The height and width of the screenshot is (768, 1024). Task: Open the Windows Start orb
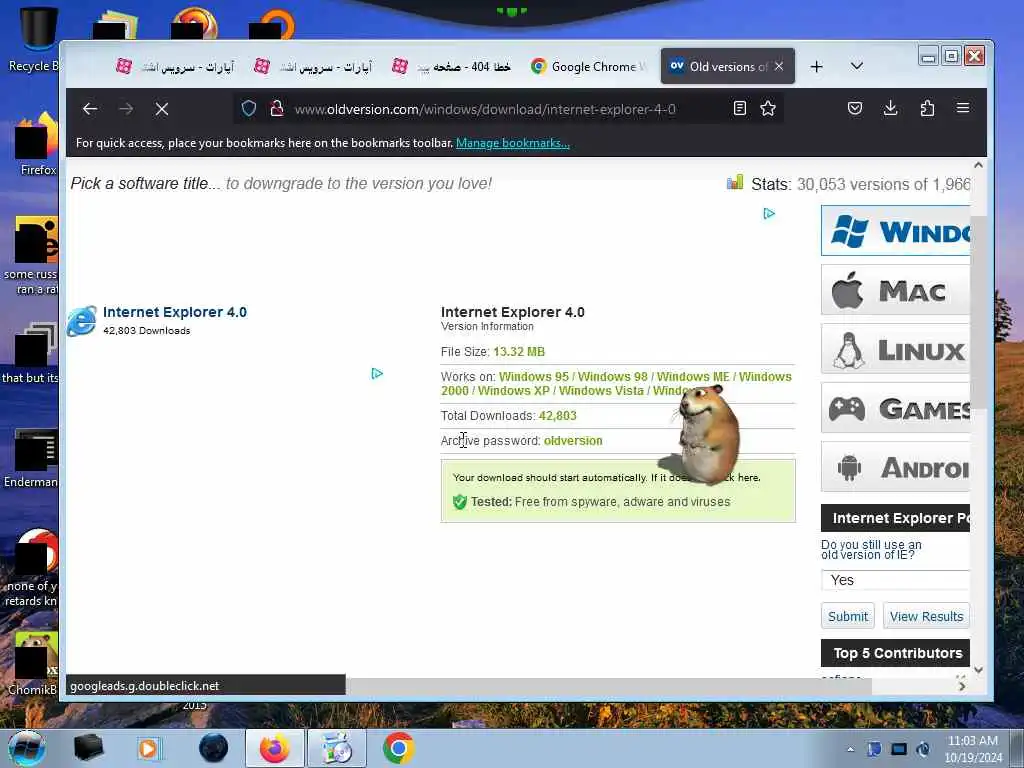coord(27,748)
